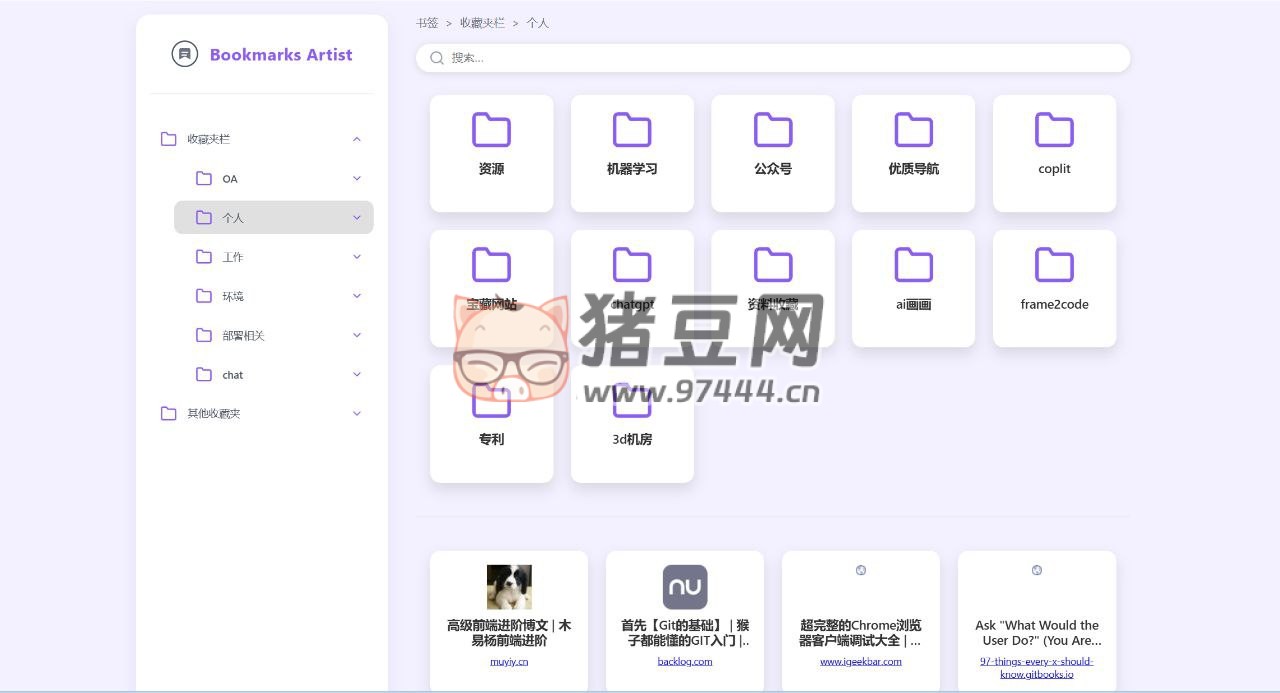
Task: Collapse the 收藏夹栏 tree chevron
Action: (357, 139)
